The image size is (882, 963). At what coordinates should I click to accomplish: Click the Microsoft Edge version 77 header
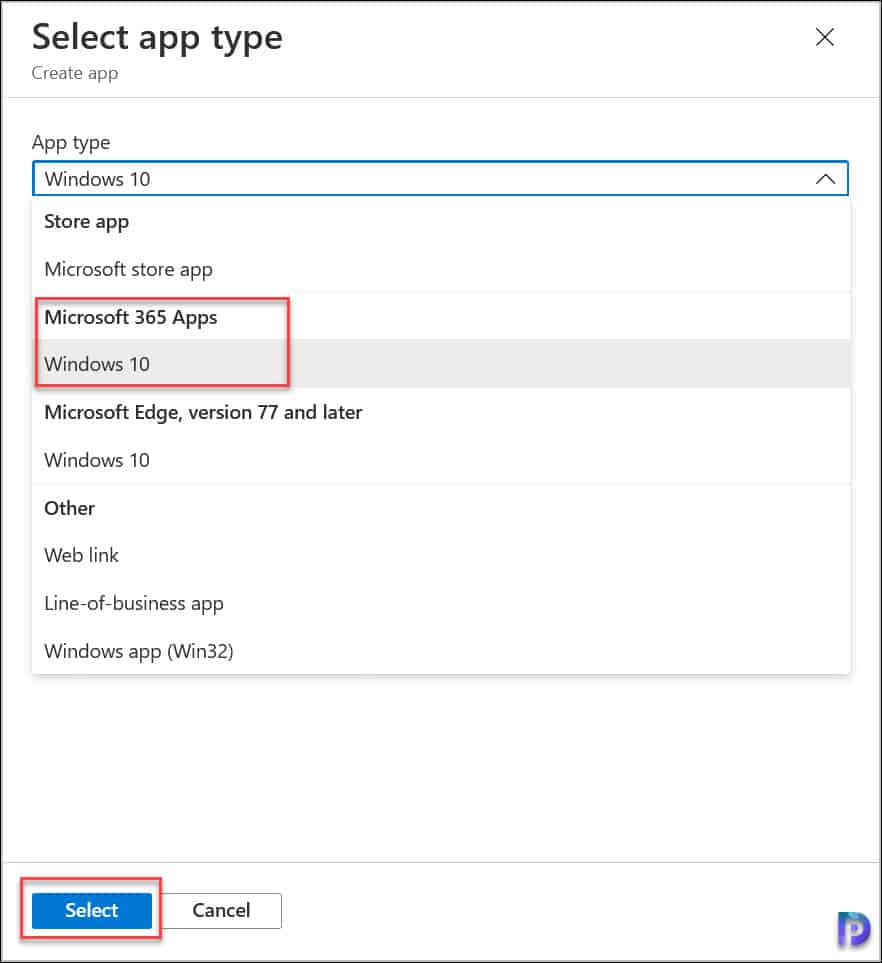[x=203, y=412]
